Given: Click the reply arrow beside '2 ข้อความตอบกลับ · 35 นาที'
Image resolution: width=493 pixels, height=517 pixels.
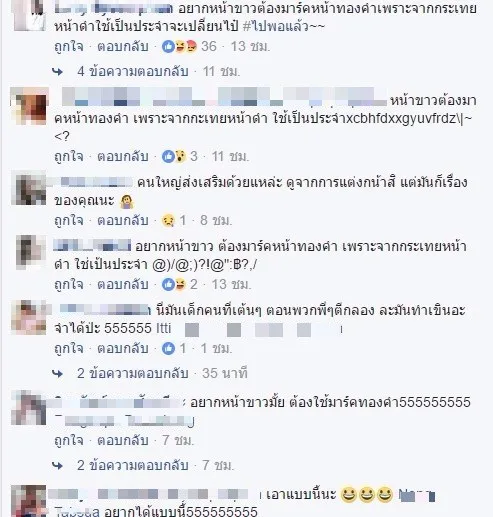Looking at the screenshot, I should pos(58,373).
